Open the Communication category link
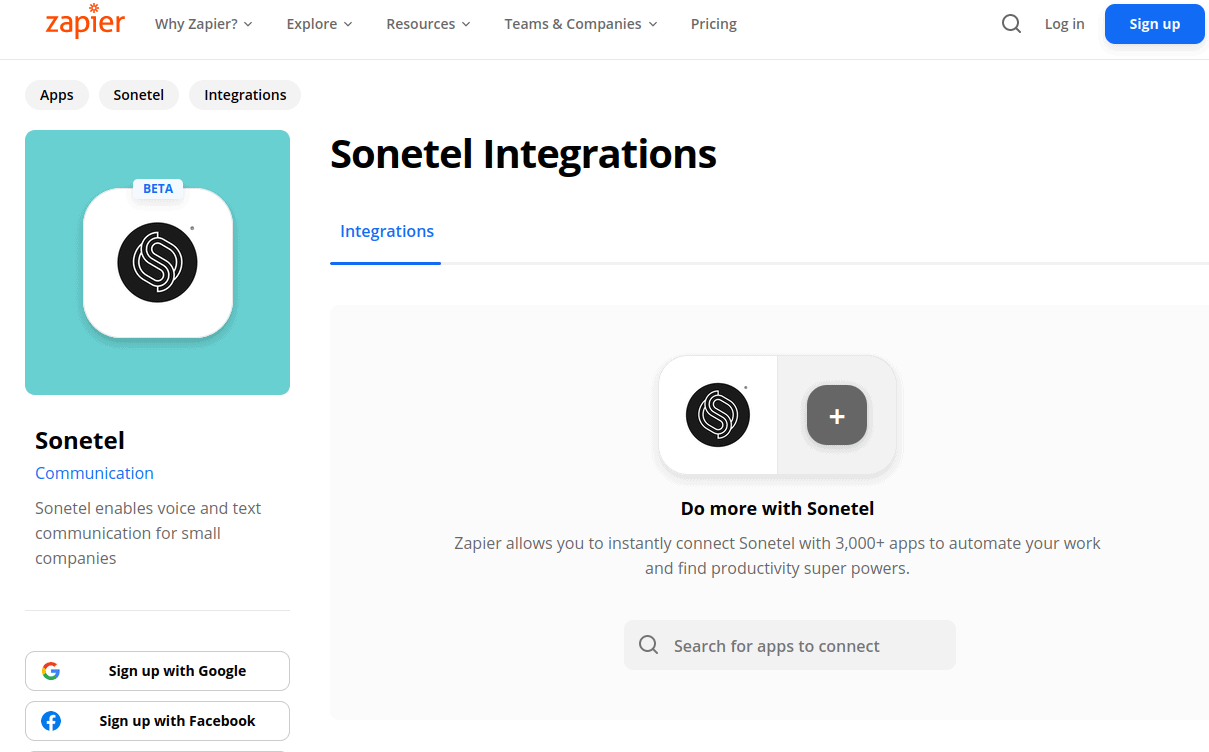The width and height of the screenshot is (1209, 752). click(x=94, y=472)
